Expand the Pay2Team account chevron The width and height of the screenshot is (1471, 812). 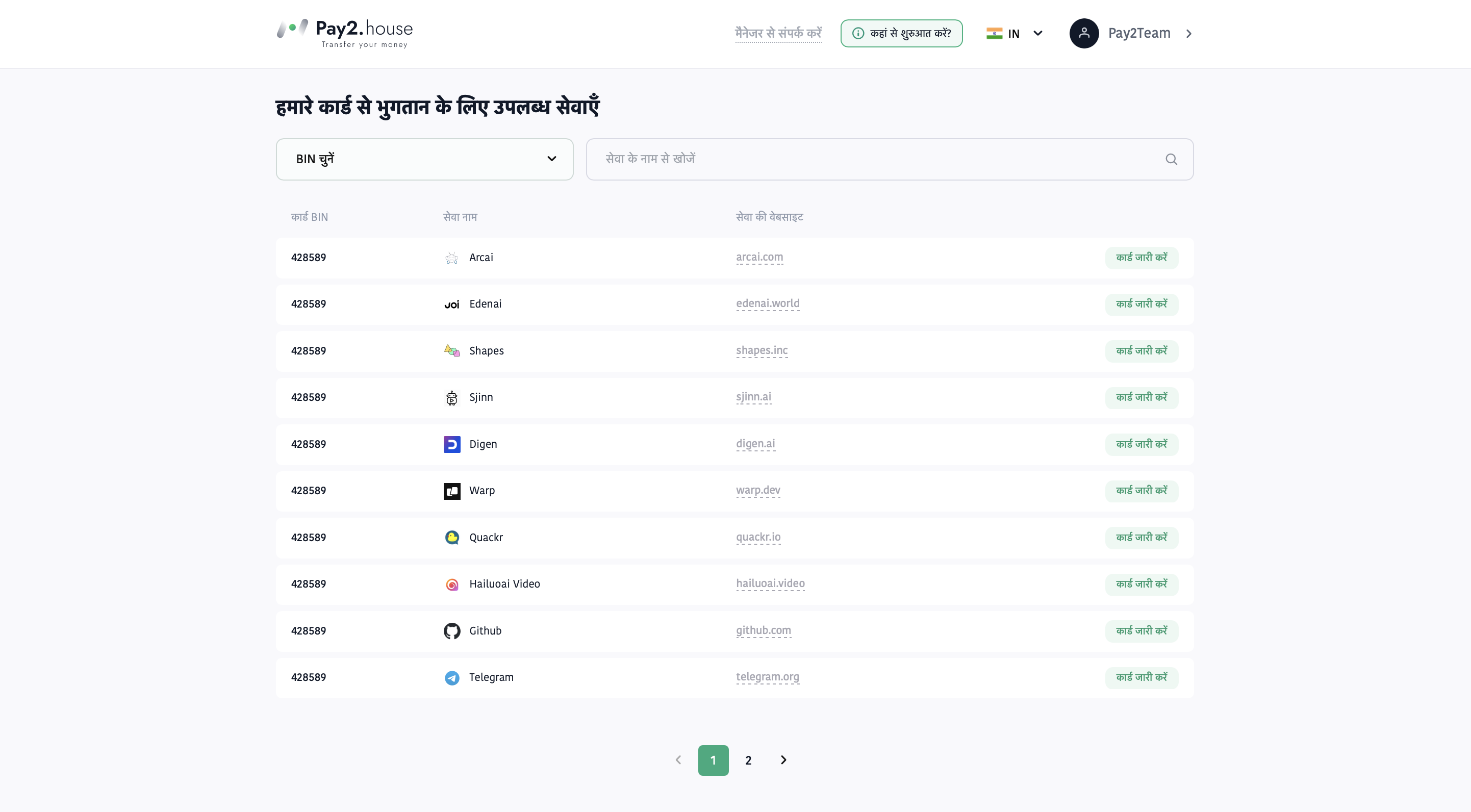(1188, 34)
